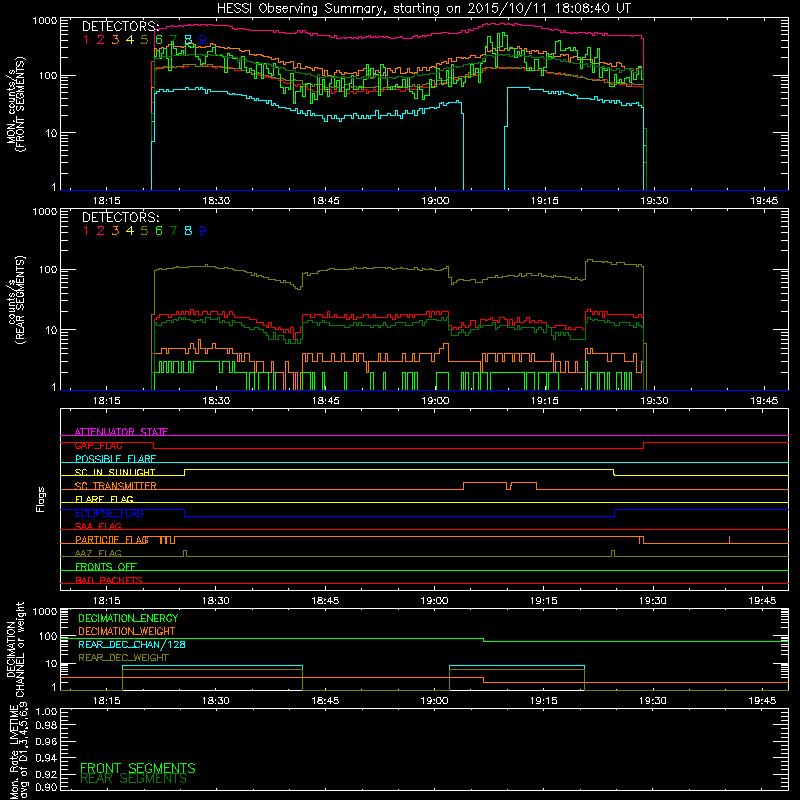Click the DETECTORS: label in rear segments plot
800x800 pixels.
pos(121,218)
